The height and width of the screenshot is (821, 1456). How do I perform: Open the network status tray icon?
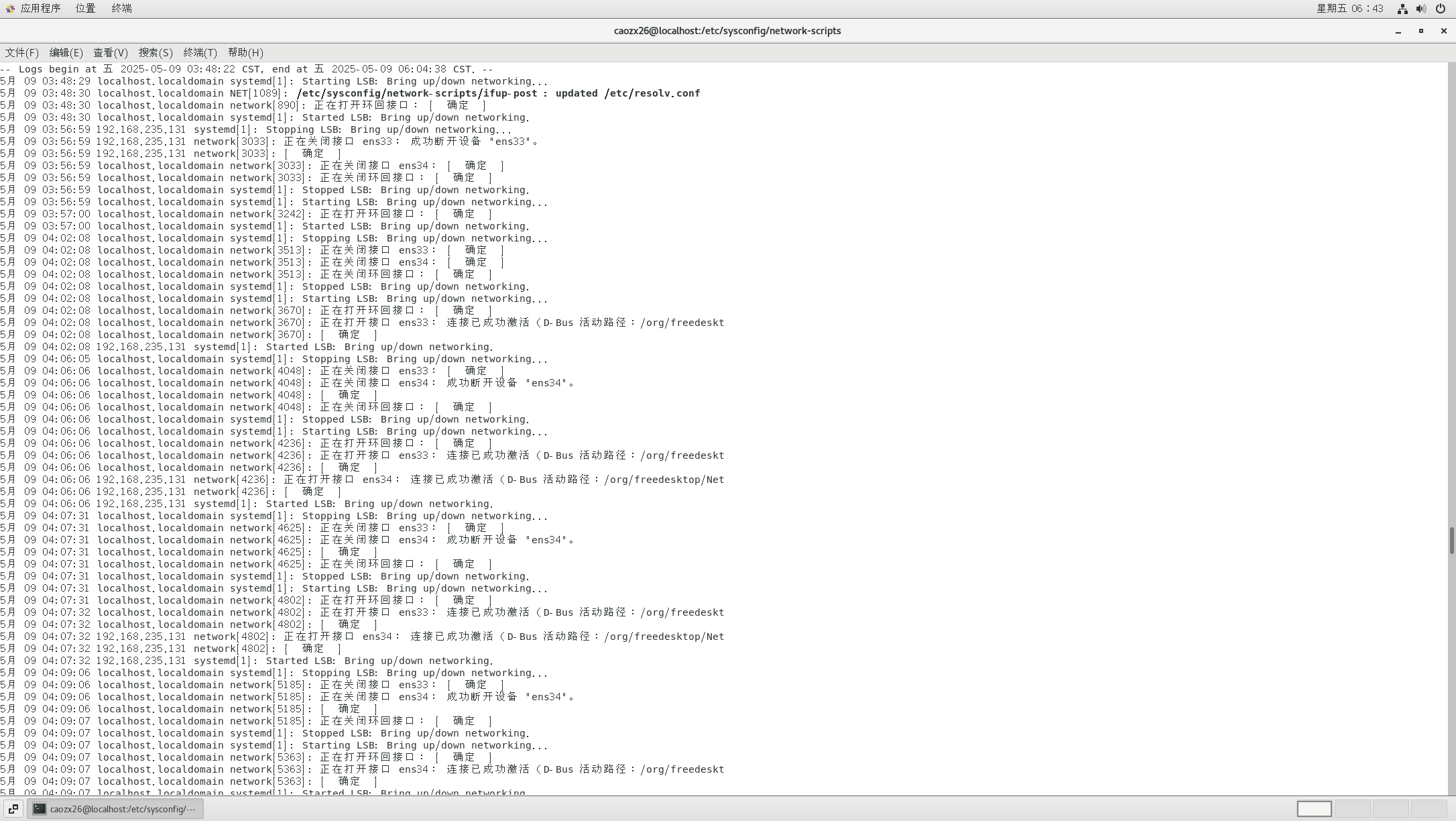1402,9
